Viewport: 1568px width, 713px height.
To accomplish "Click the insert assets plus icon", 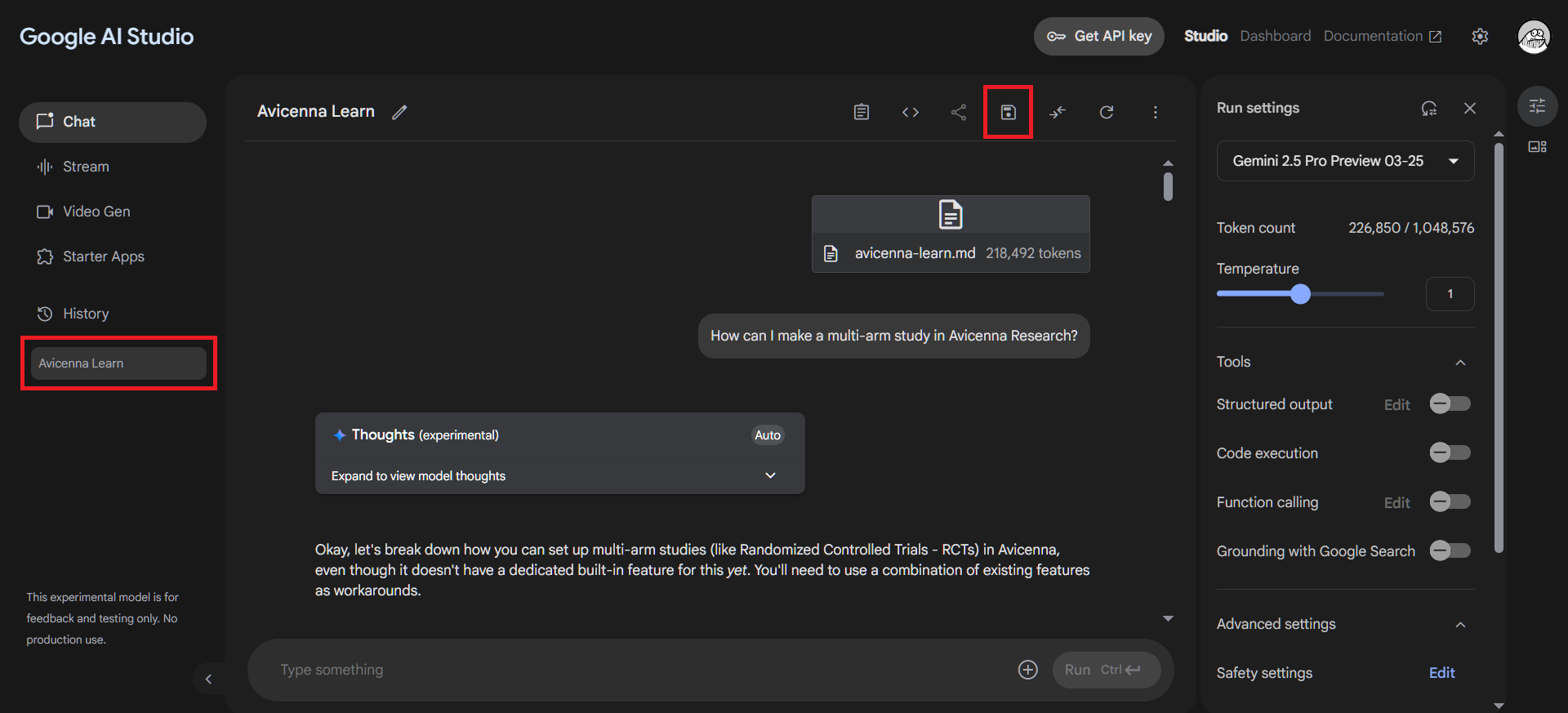I will tap(1027, 670).
